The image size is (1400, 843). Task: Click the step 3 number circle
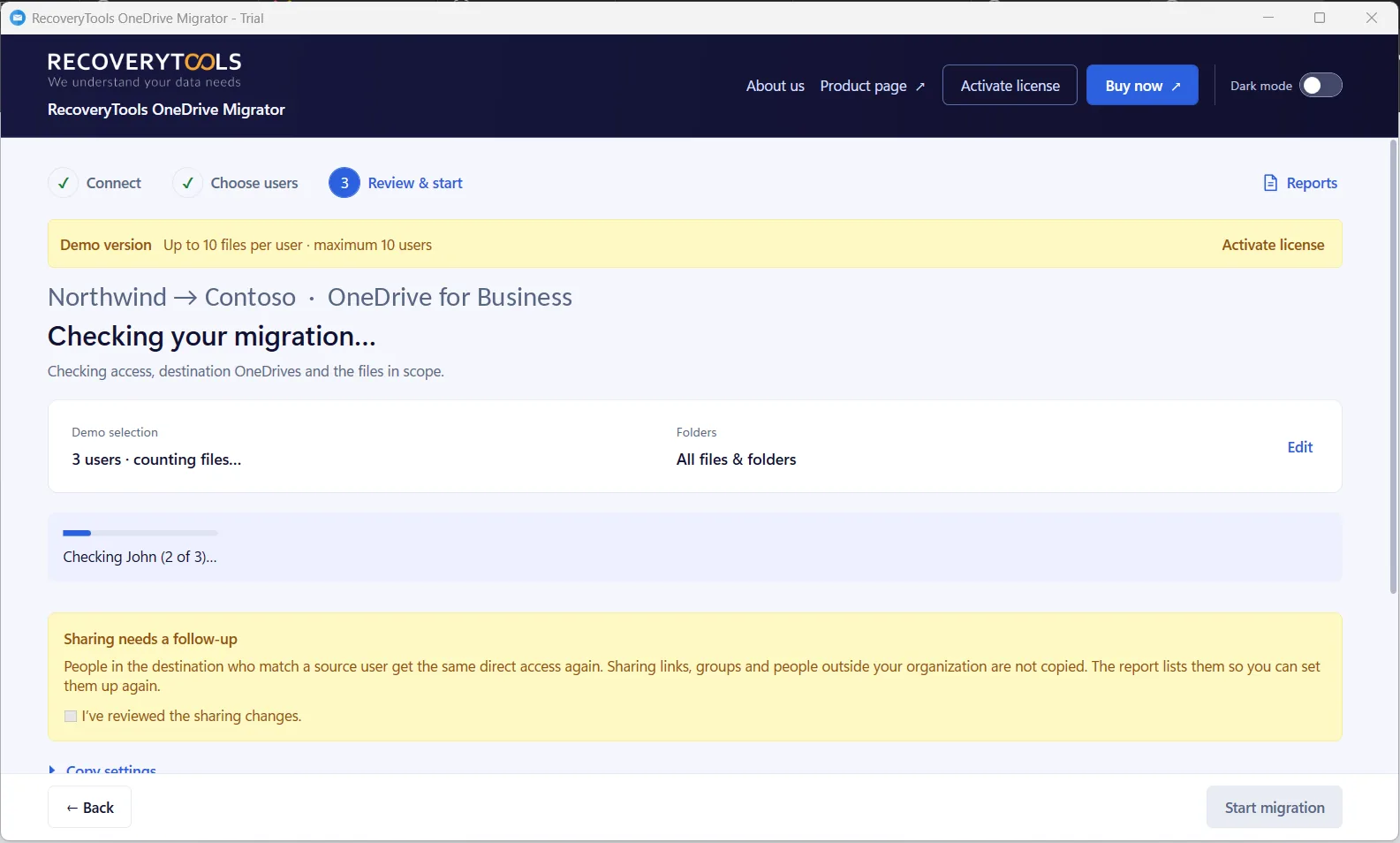(x=344, y=183)
